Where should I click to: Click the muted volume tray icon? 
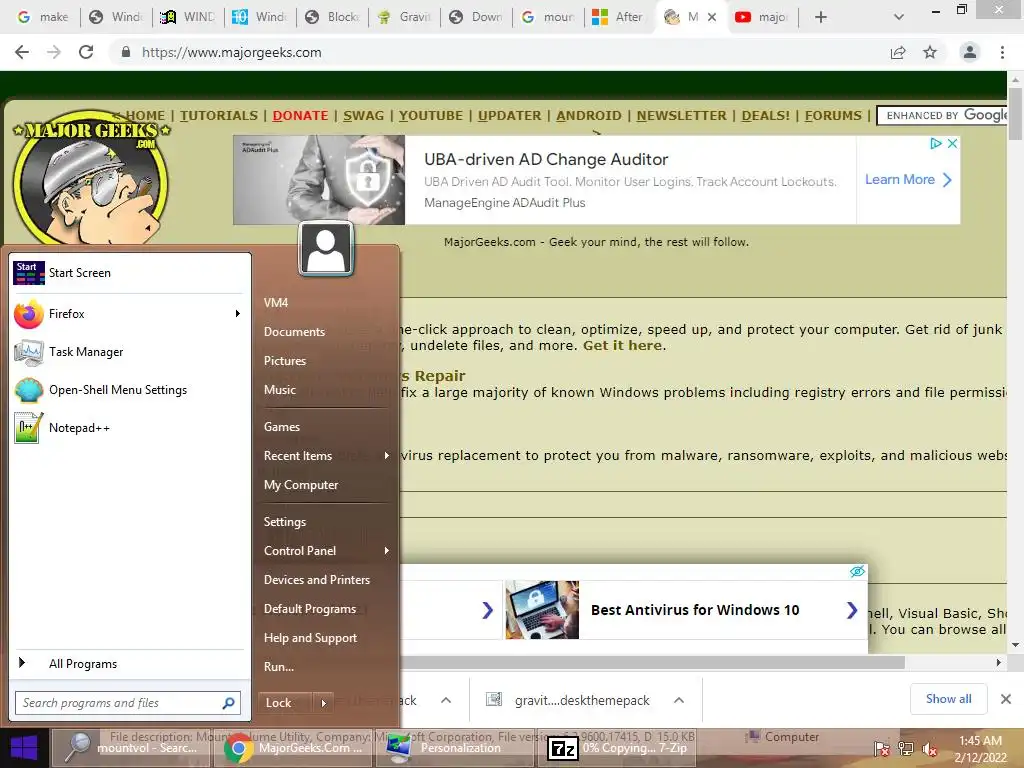pos(929,749)
